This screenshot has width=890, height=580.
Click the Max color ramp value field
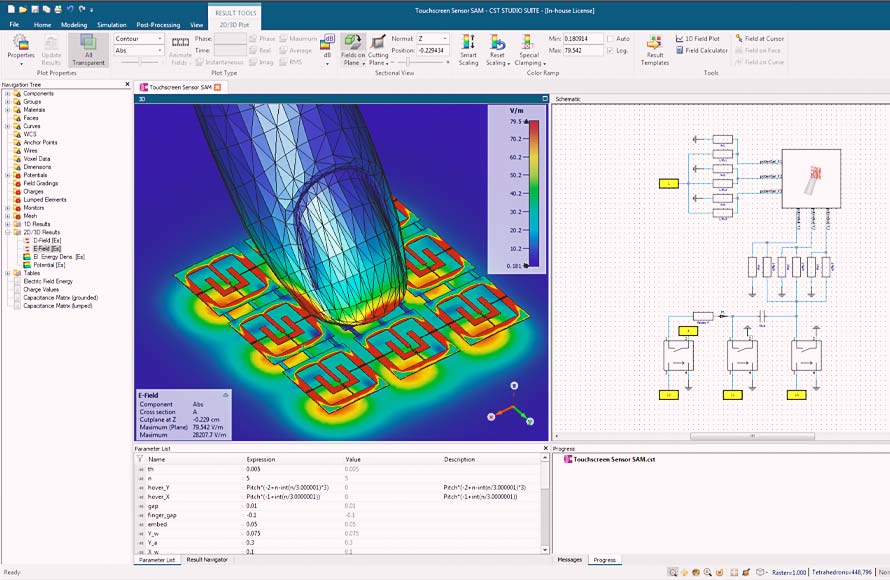(x=583, y=51)
